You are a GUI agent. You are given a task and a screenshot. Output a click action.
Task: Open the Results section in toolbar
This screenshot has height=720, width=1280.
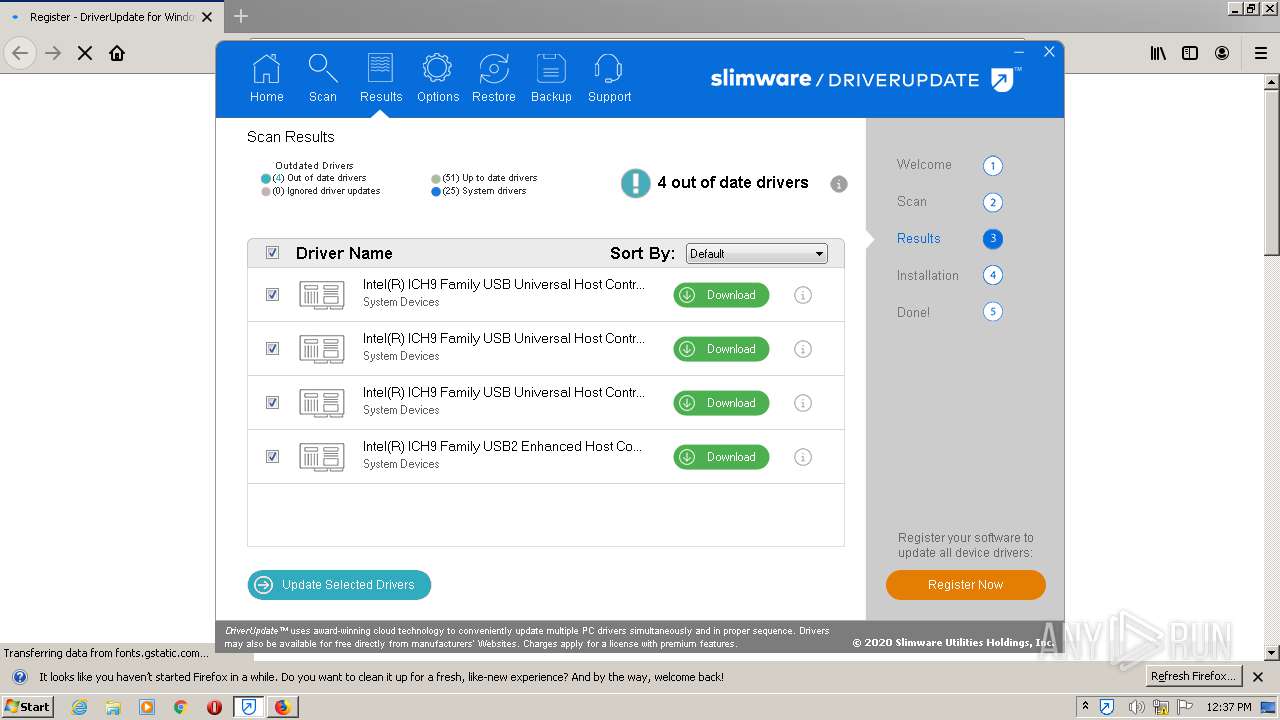coord(380,79)
